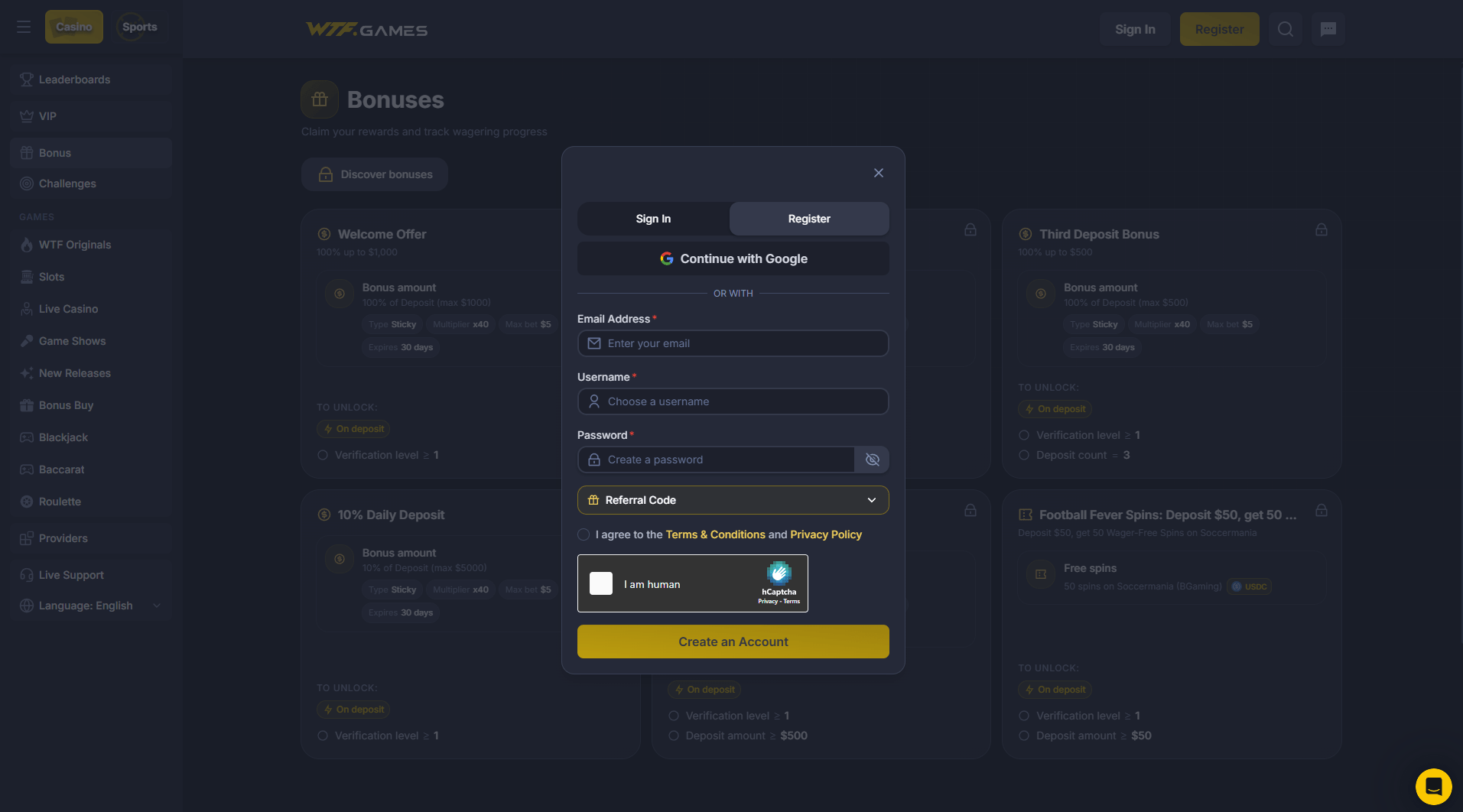This screenshot has width=1463, height=812.
Task: Click the Create an Account button
Action: click(x=733, y=641)
